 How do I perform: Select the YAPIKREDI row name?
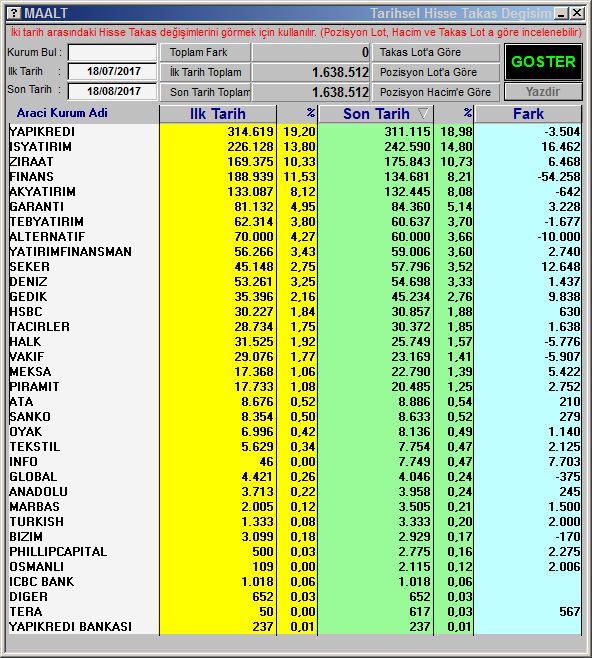(42, 132)
